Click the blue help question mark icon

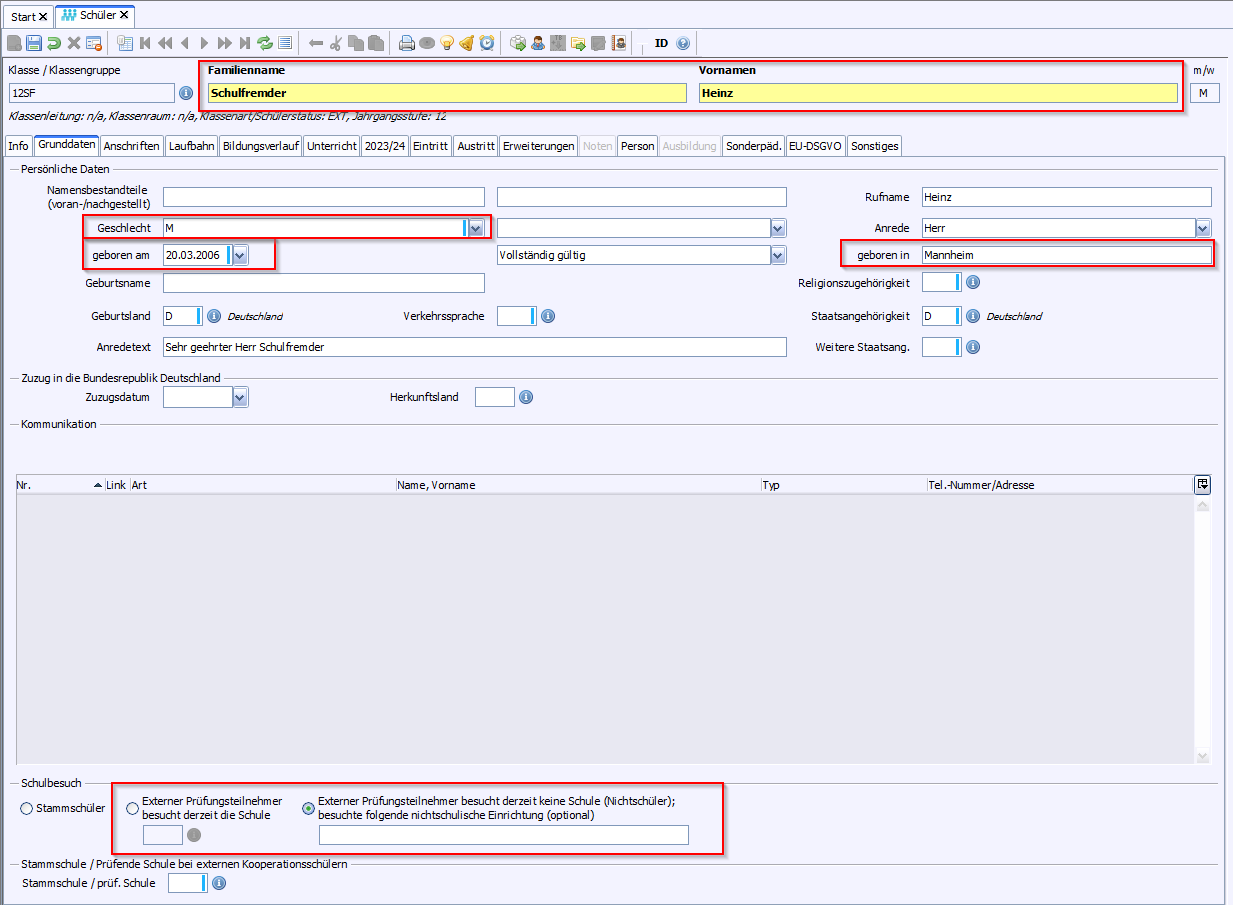pyautogui.click(x=683, y=43)
